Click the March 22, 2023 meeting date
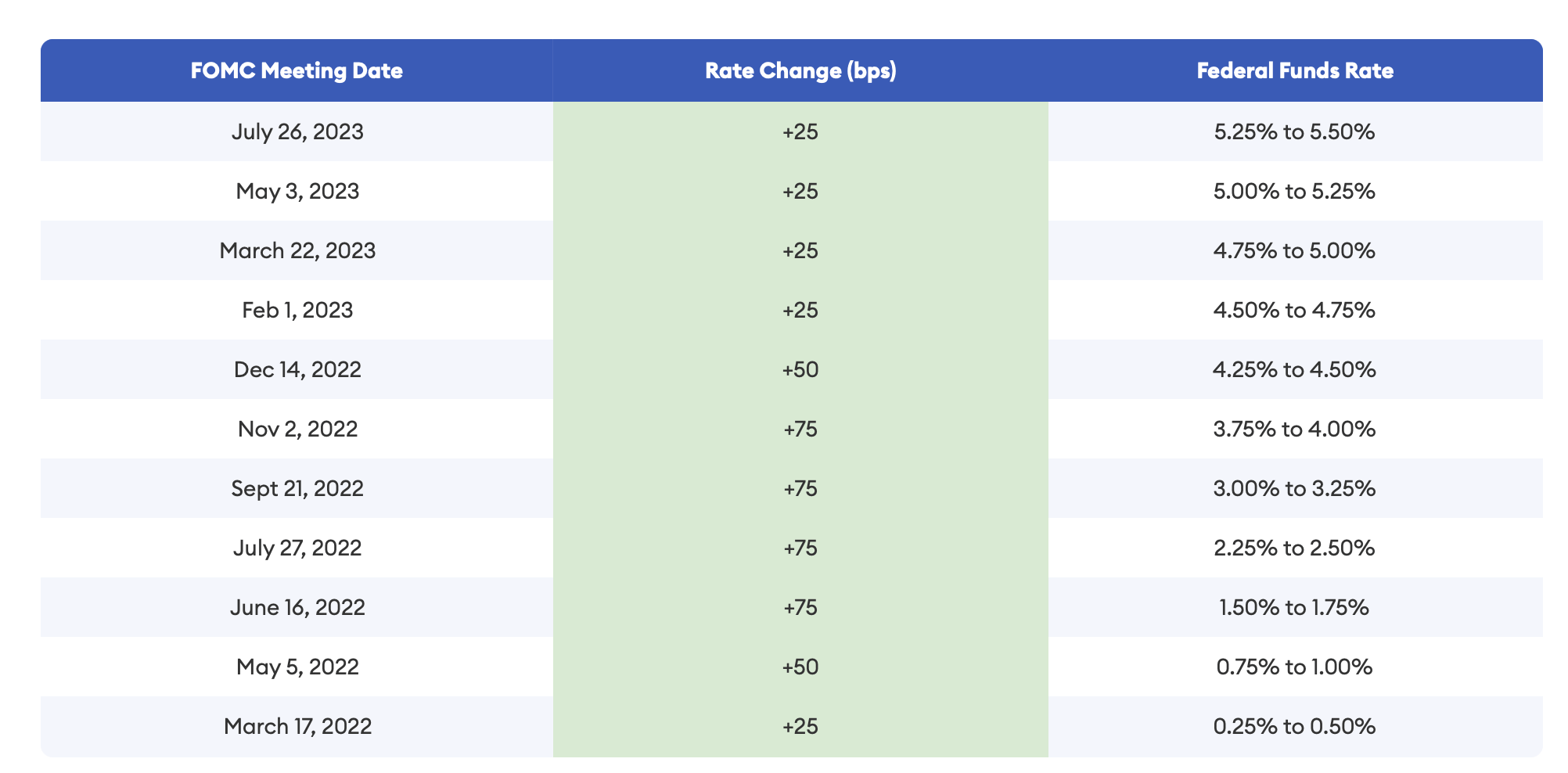This screenshot has width=1568, height=773. 297,250
